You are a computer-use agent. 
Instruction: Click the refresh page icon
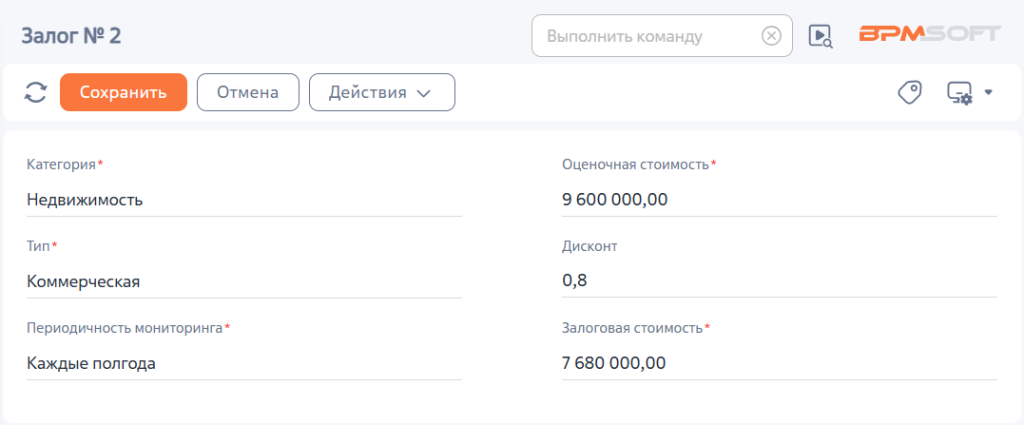pos(36,92)
